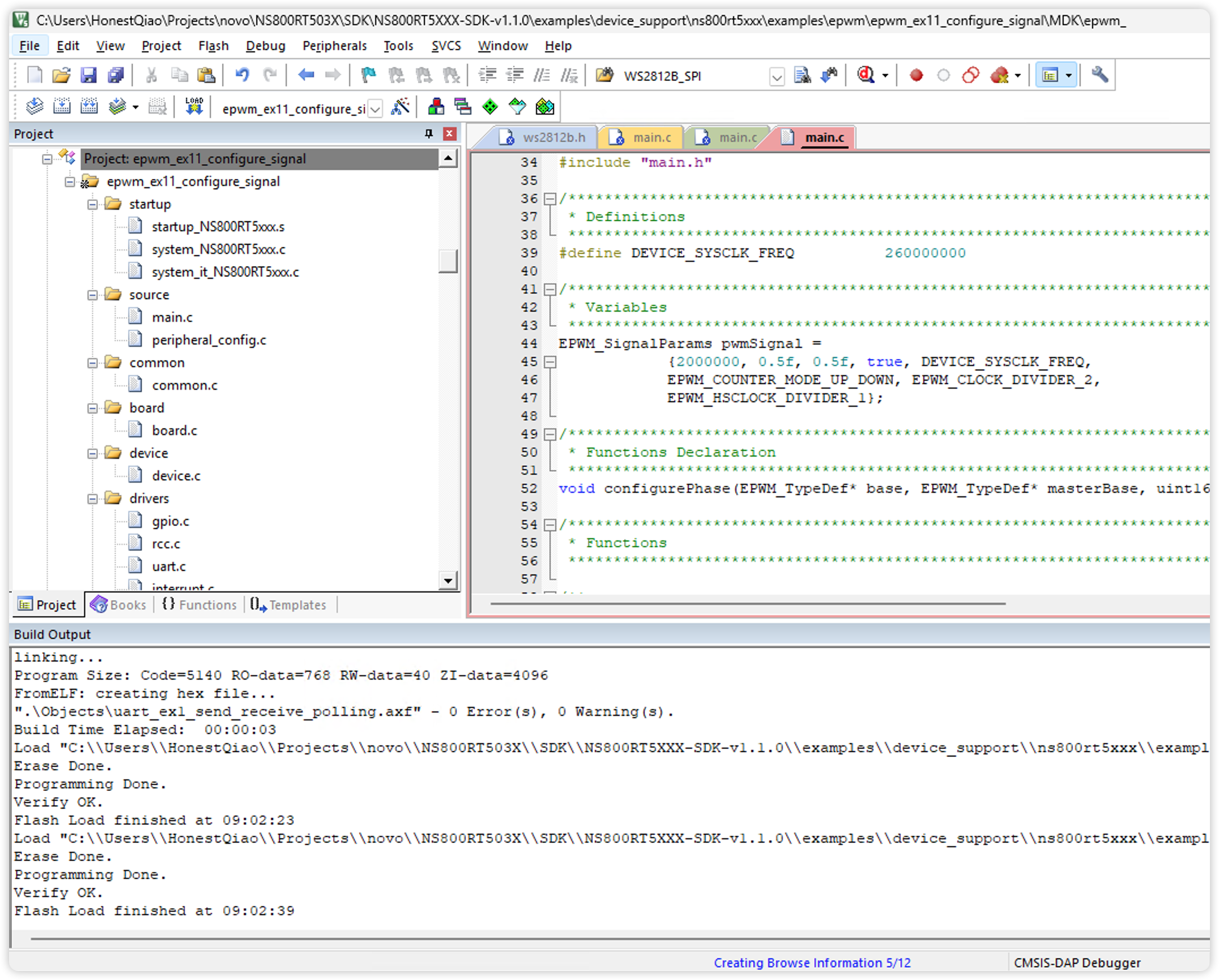The image size is (1219, 980).
Task: Open Options for Target magic wand
Action: tap(400, 106)
